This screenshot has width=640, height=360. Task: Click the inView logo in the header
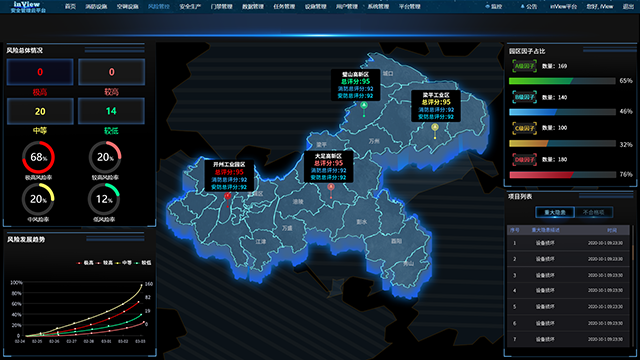[x=28, y=7]
